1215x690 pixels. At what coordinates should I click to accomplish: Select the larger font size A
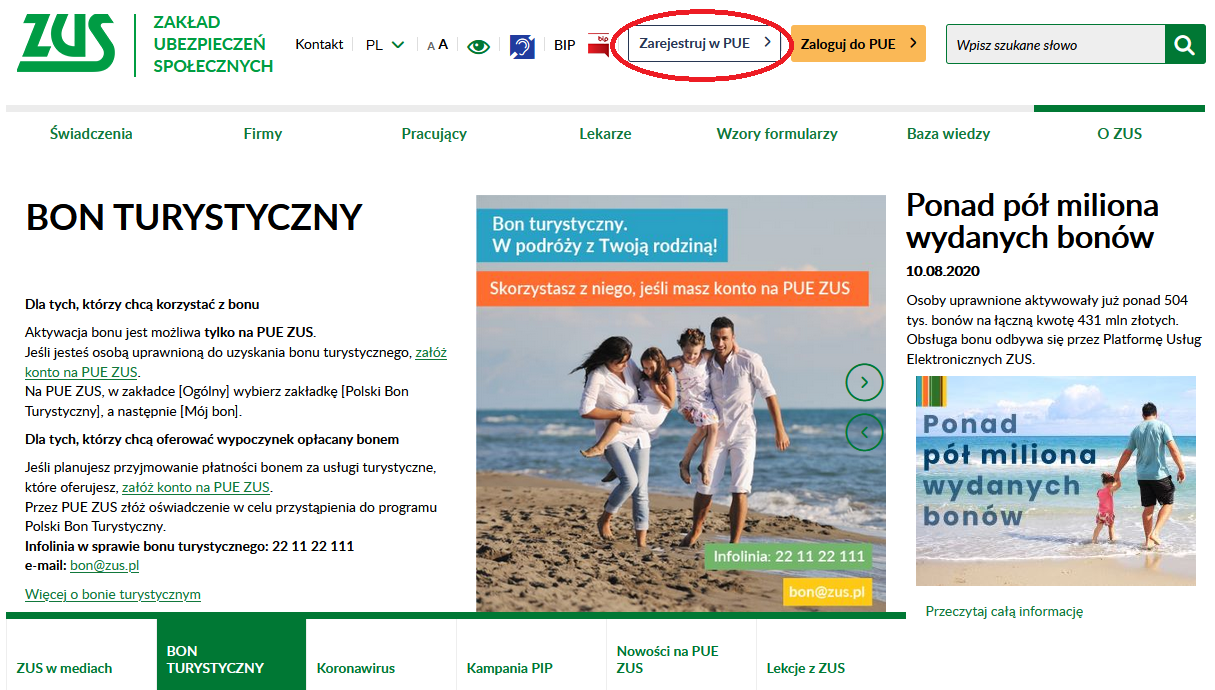pos(443,45)
